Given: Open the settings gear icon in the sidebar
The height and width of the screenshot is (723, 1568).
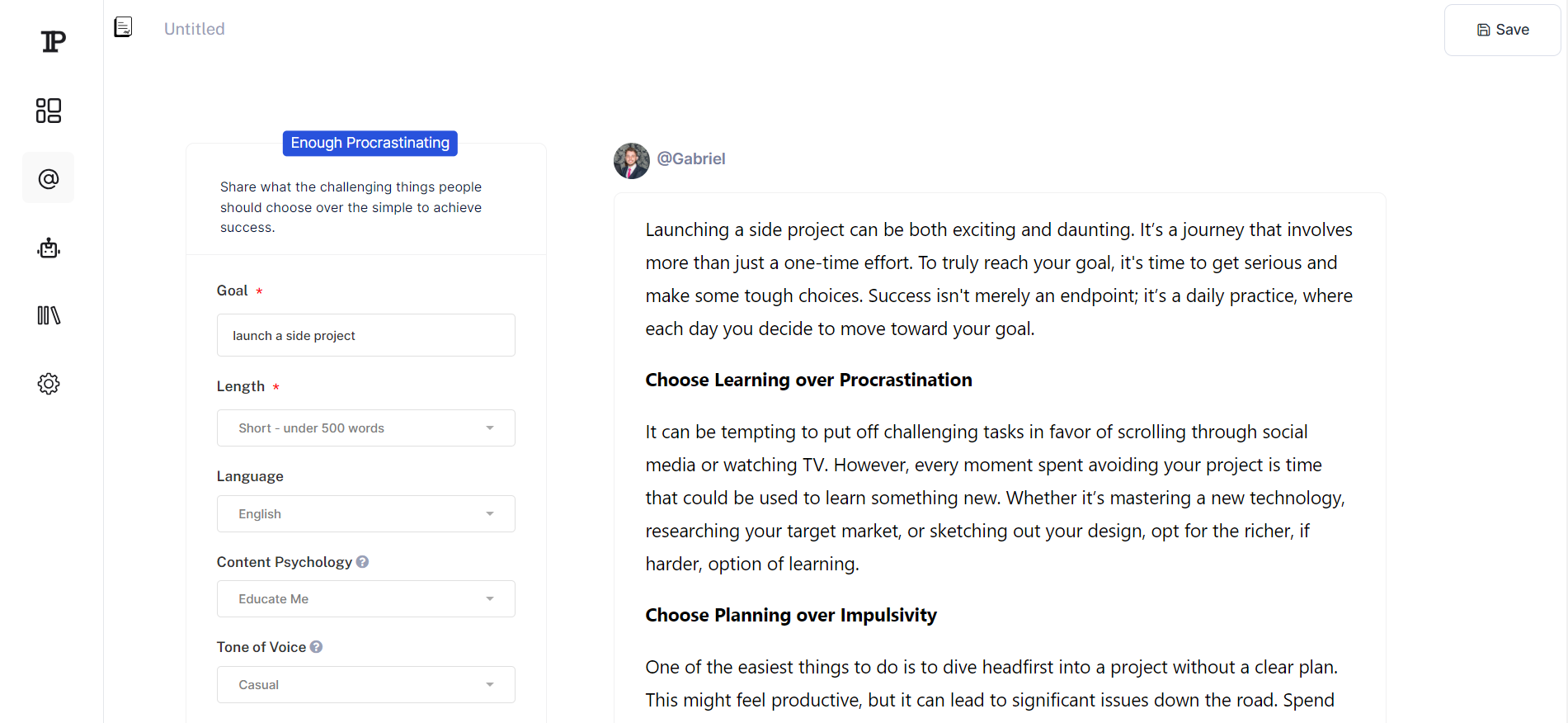Looking at the screenshot, I should point(49,384).
